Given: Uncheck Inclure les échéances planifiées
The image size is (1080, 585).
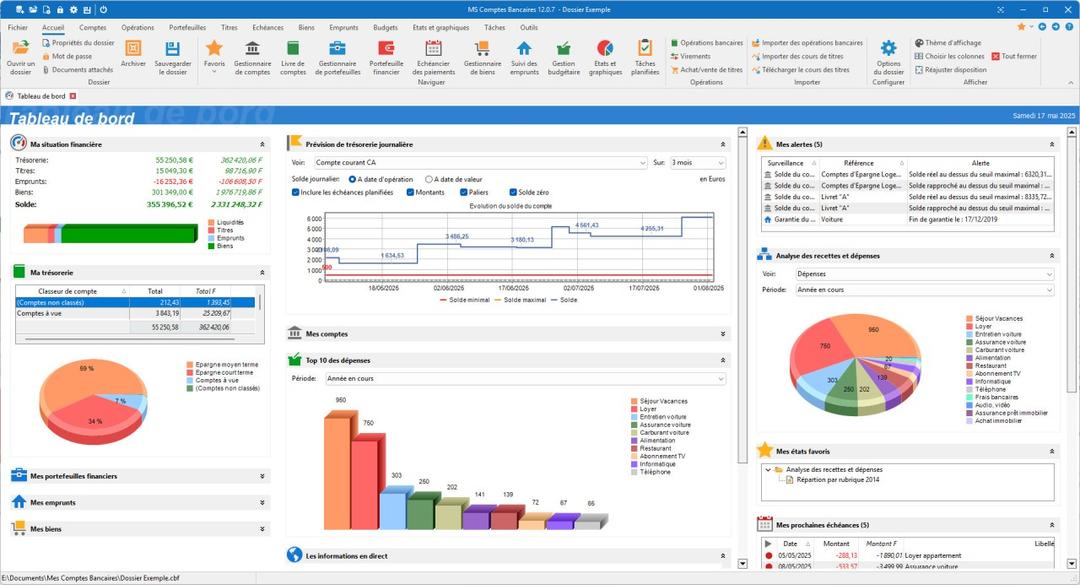Looking at the screenshot, I should tap(296, 192).
